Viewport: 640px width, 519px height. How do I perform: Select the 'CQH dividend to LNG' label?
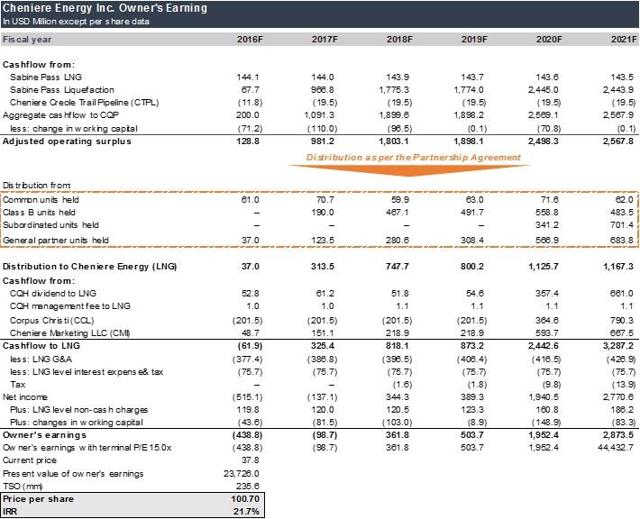point(53,294)
